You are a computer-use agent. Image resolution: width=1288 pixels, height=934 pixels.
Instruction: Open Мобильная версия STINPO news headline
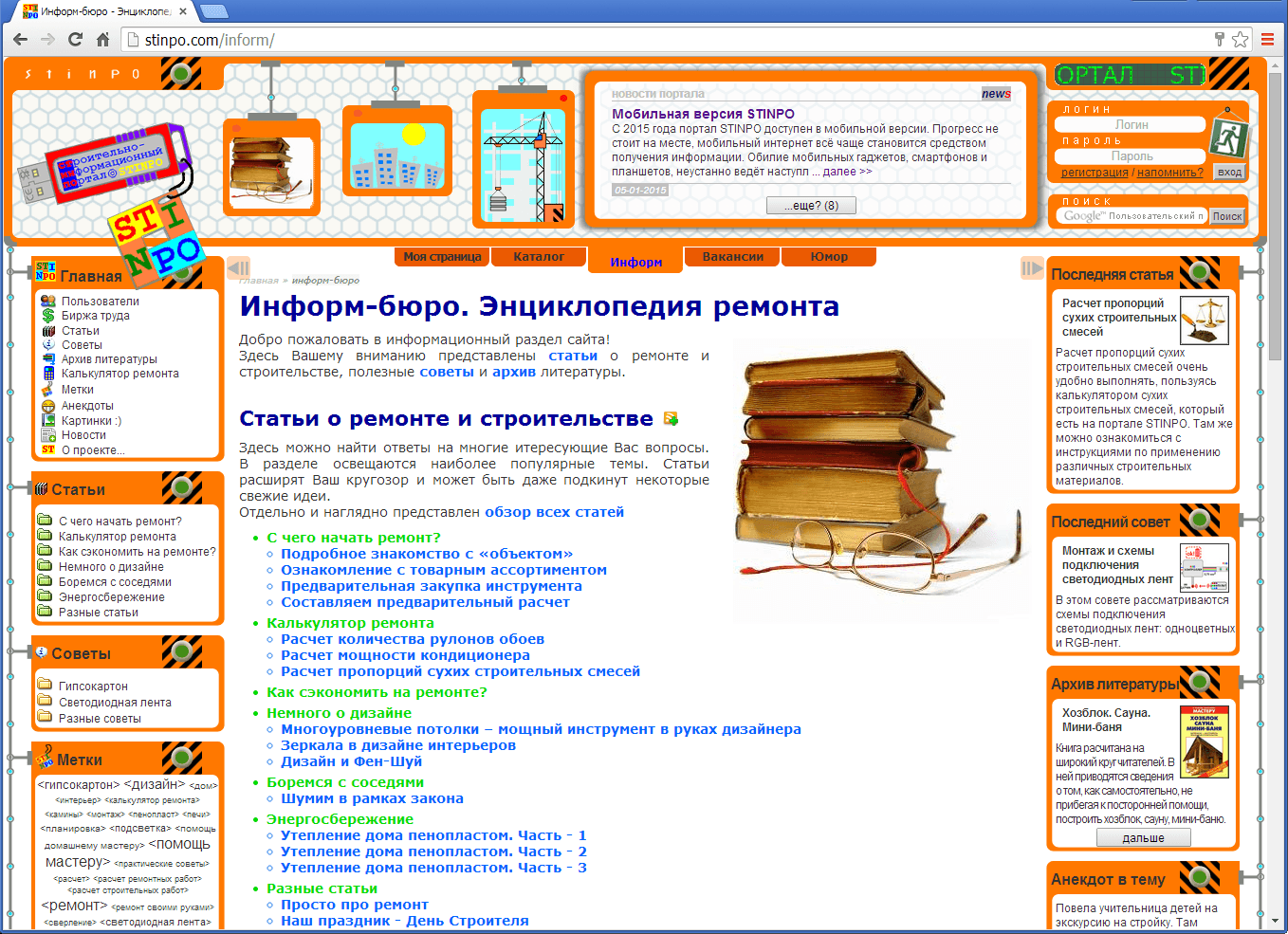pos(703,114)
